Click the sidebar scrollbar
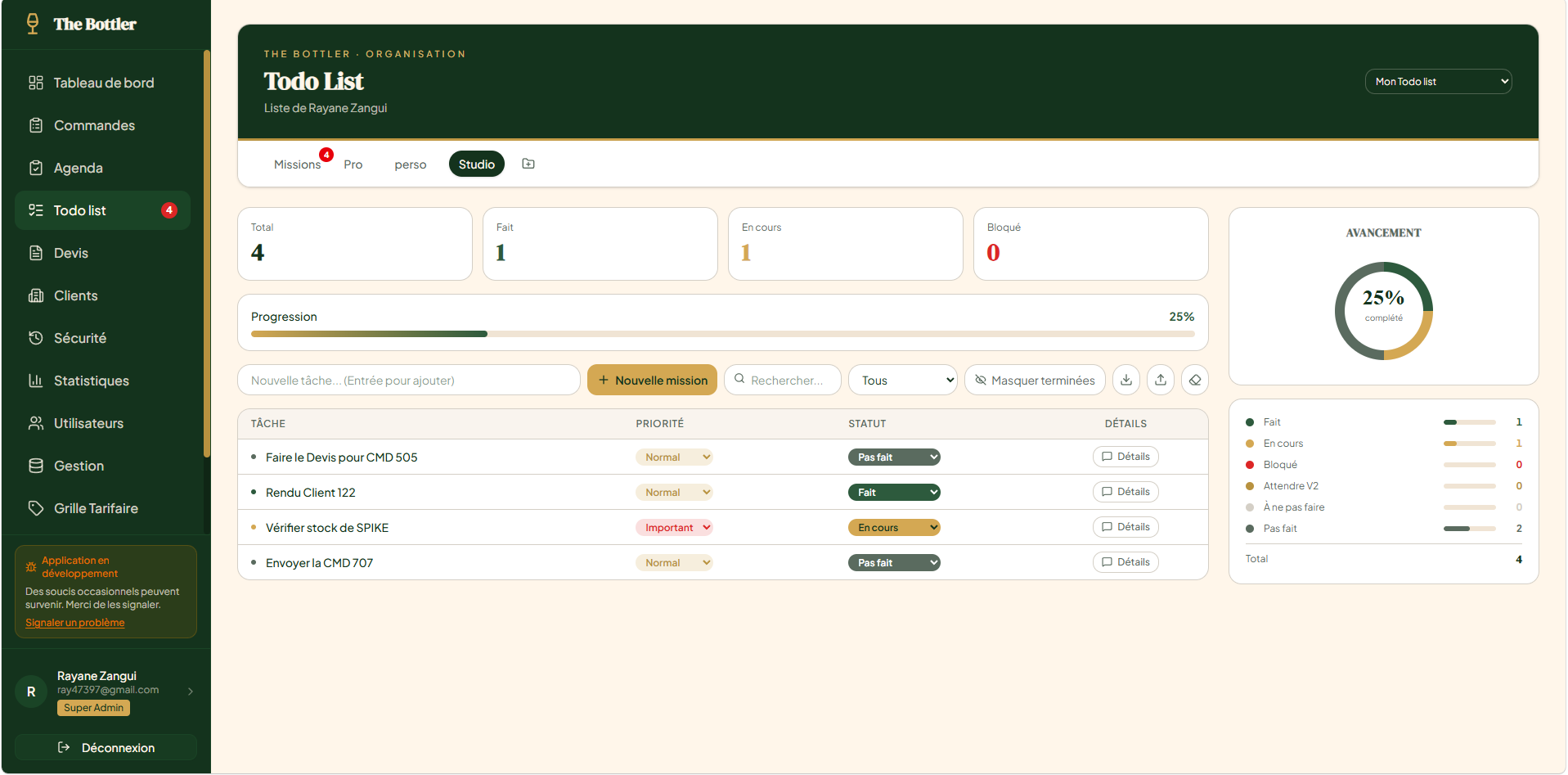The image size is (1568, 775). 207,254
